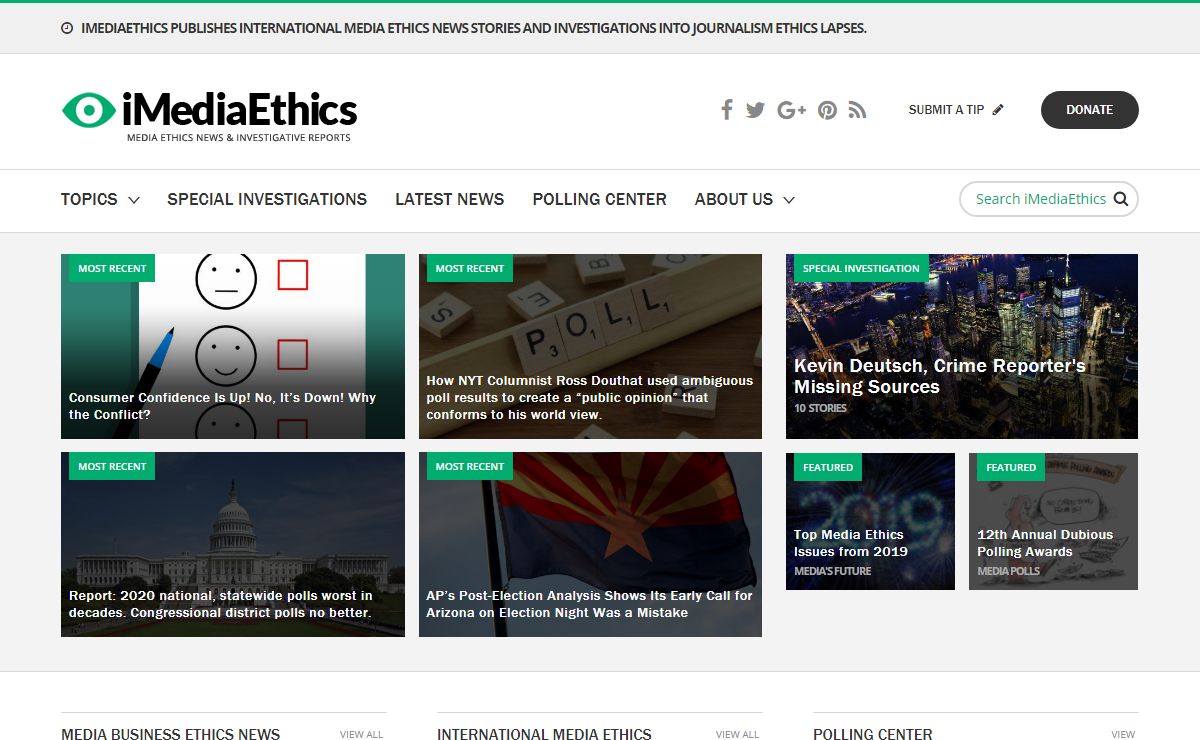Click the iMediaEthics eye logo
This screenshot has height=740, width=1200.
[88, 110]
